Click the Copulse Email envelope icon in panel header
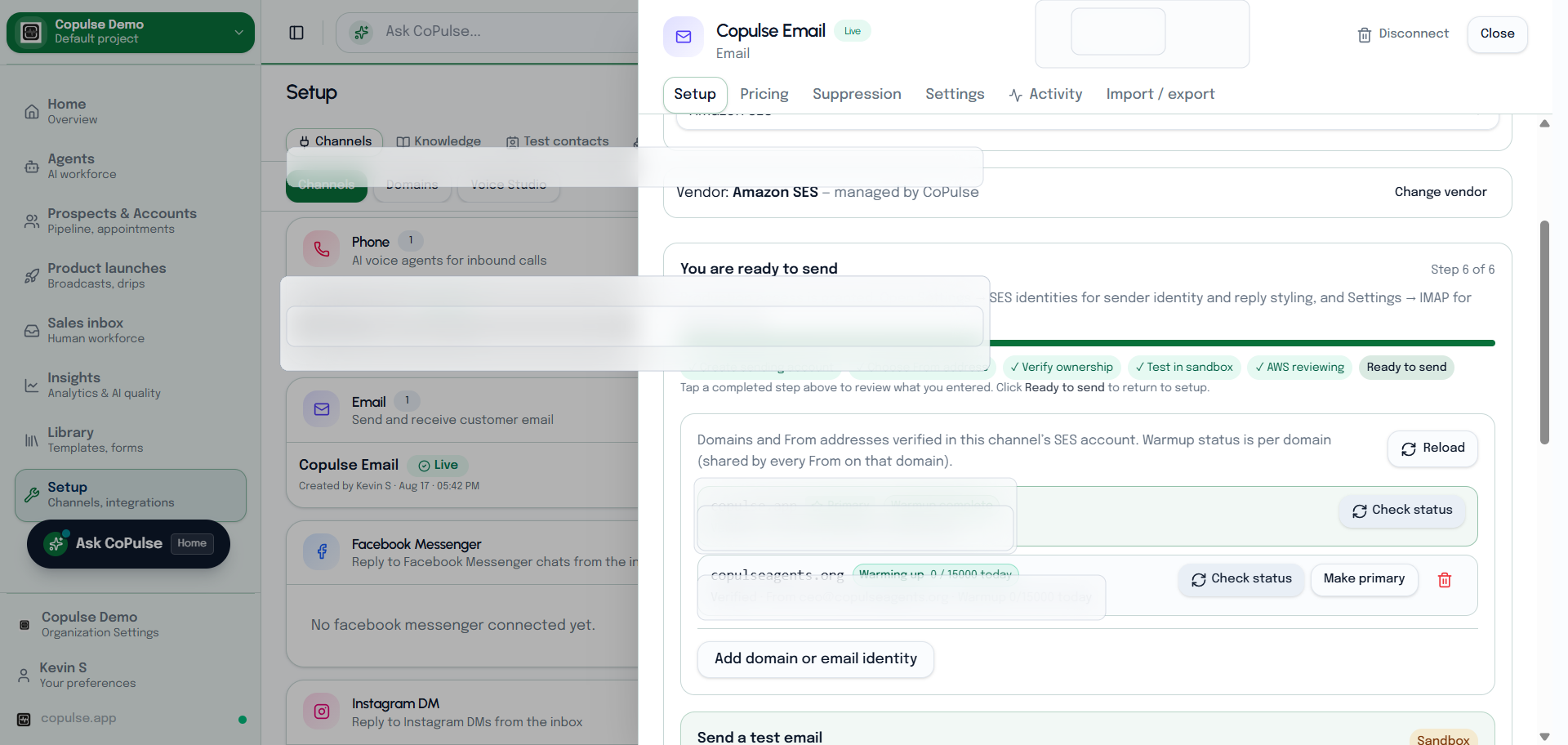The height and width of the screenshot is (745, 1568). 684,37
